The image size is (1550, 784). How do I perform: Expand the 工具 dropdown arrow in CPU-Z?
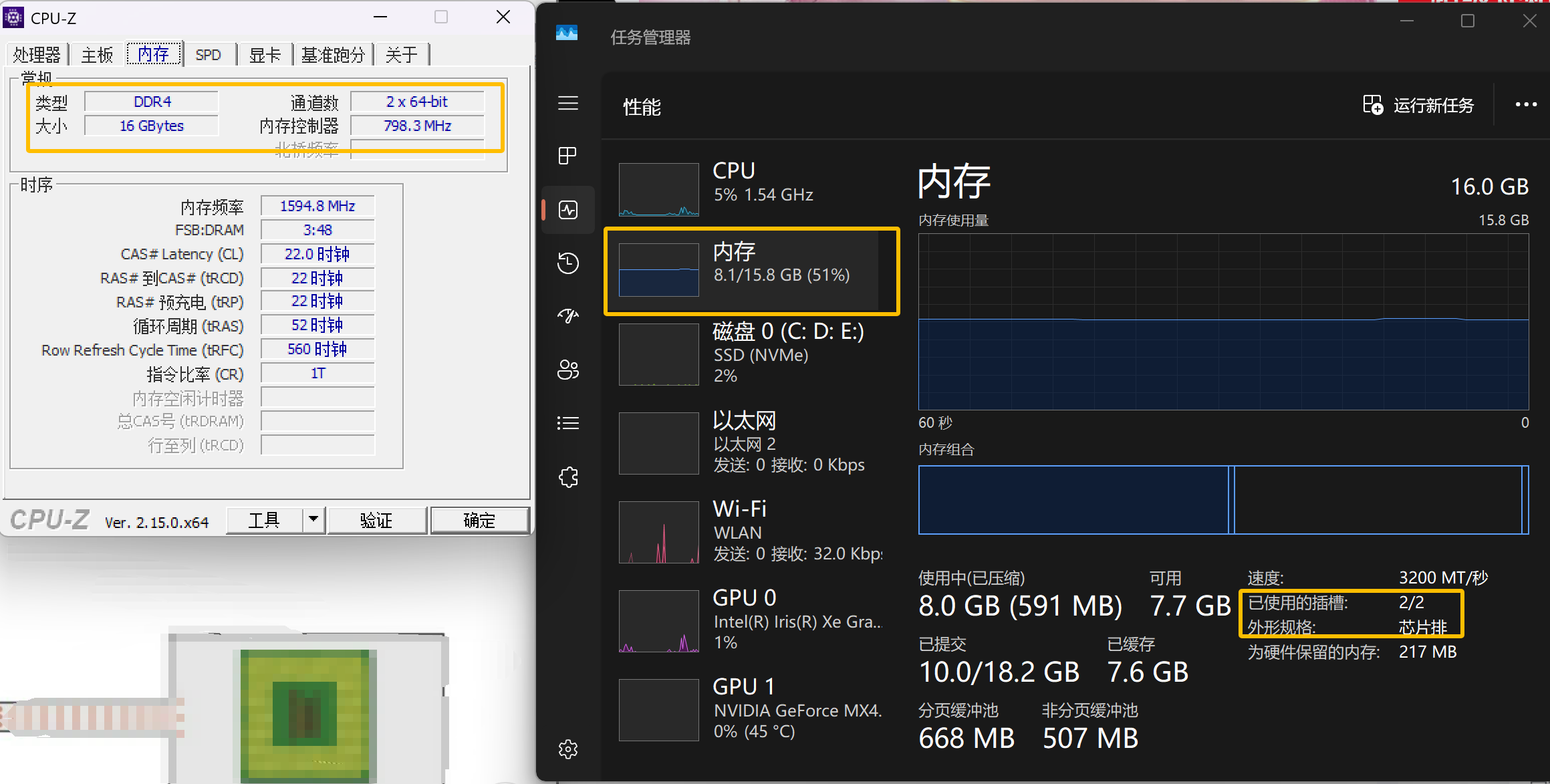pos(313,519)
